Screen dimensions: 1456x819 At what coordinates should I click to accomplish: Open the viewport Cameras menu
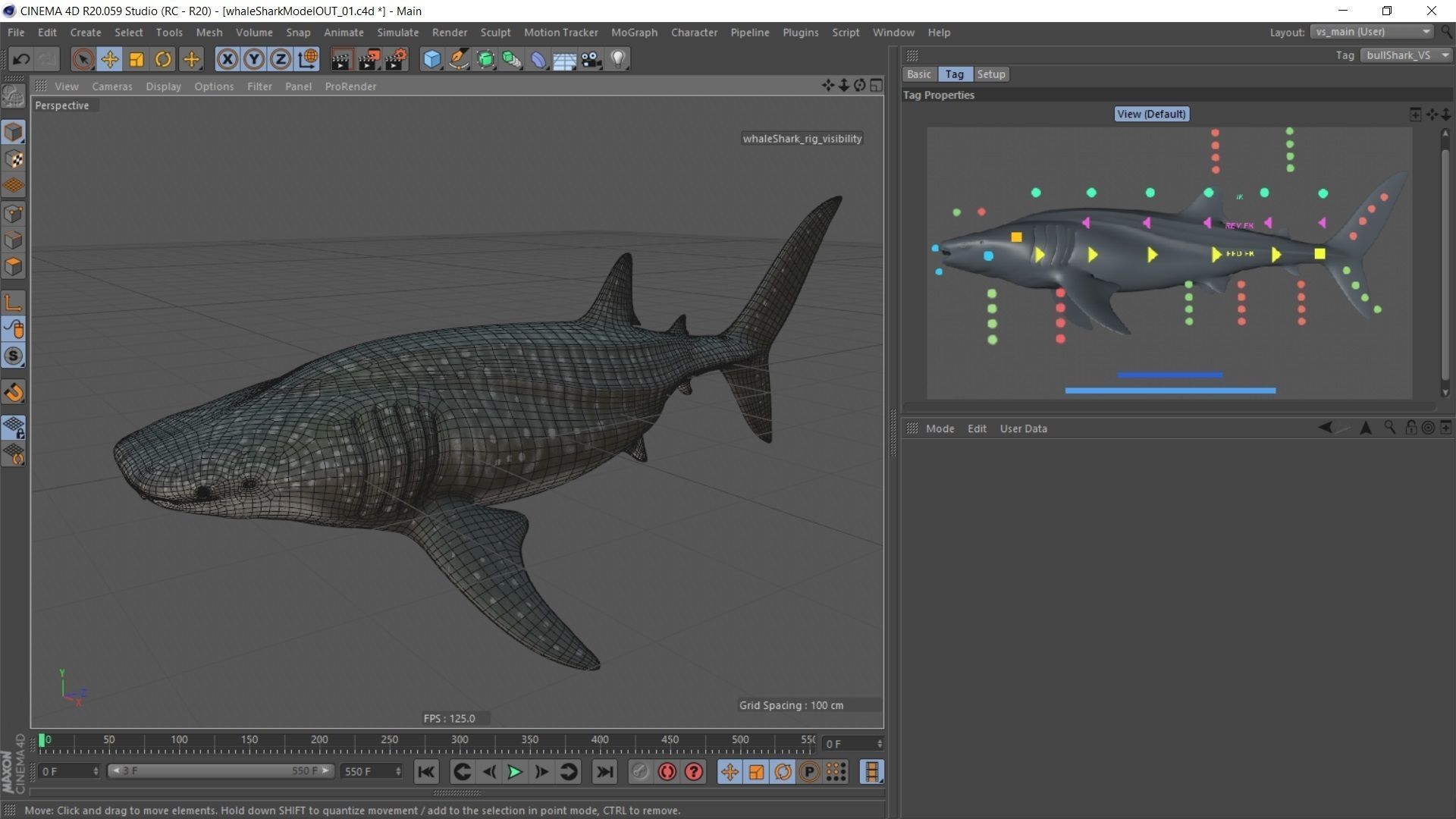click(x=112, y=86)
